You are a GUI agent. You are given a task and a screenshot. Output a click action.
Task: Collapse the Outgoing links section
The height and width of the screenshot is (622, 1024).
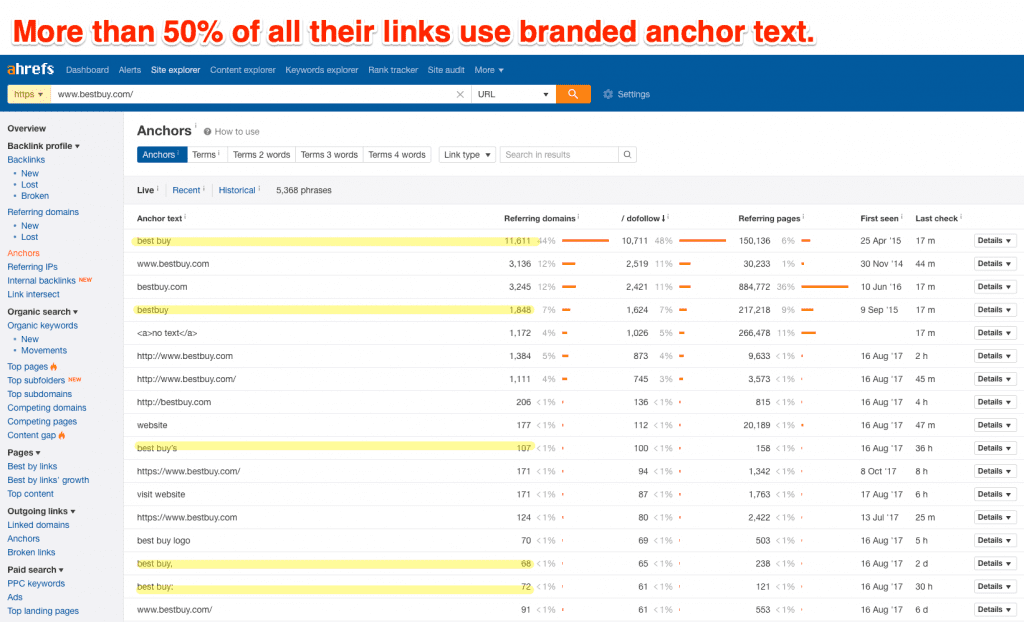point(41,511)
